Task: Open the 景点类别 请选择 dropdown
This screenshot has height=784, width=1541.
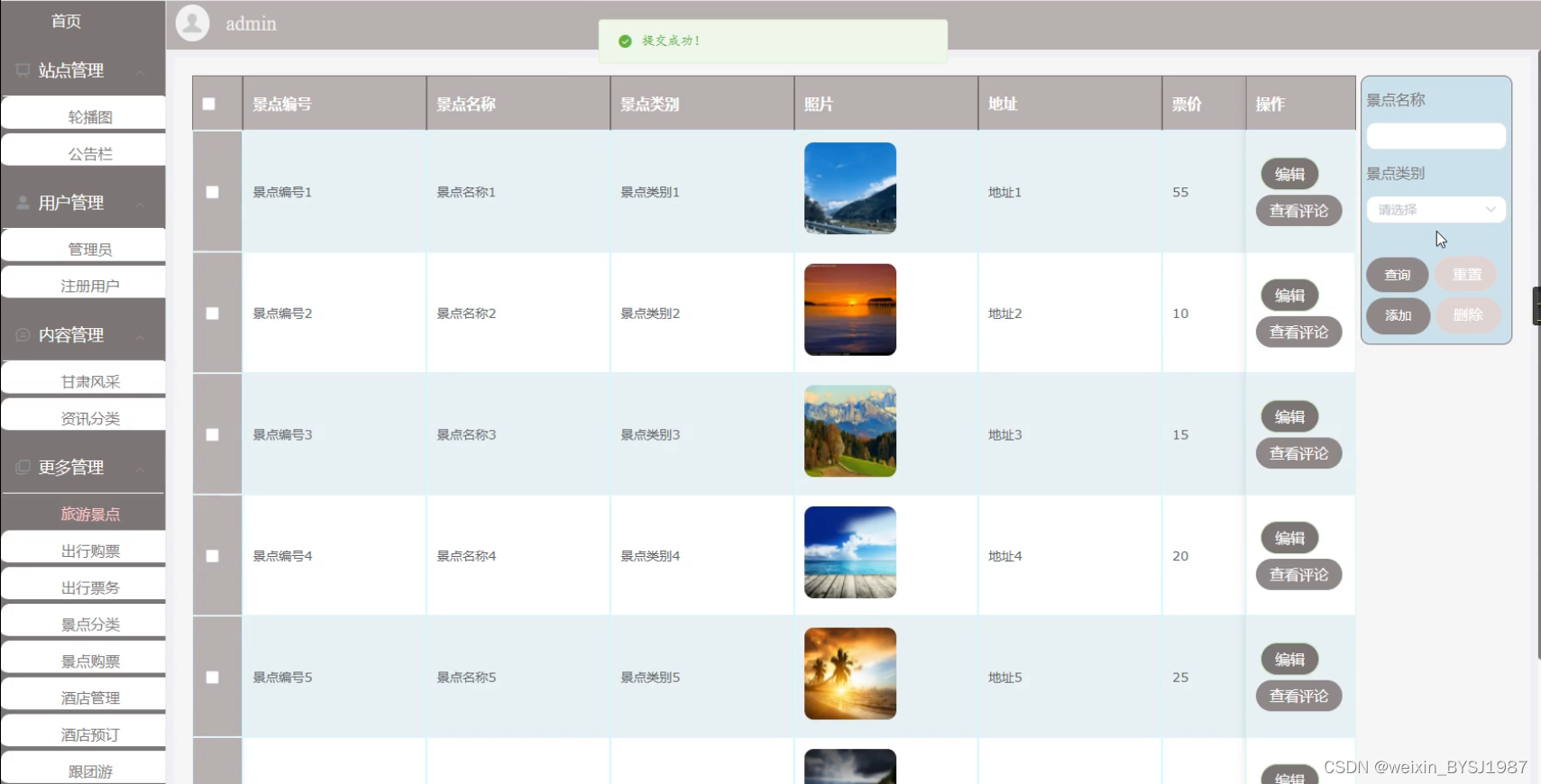Action: coord(1436,209)
